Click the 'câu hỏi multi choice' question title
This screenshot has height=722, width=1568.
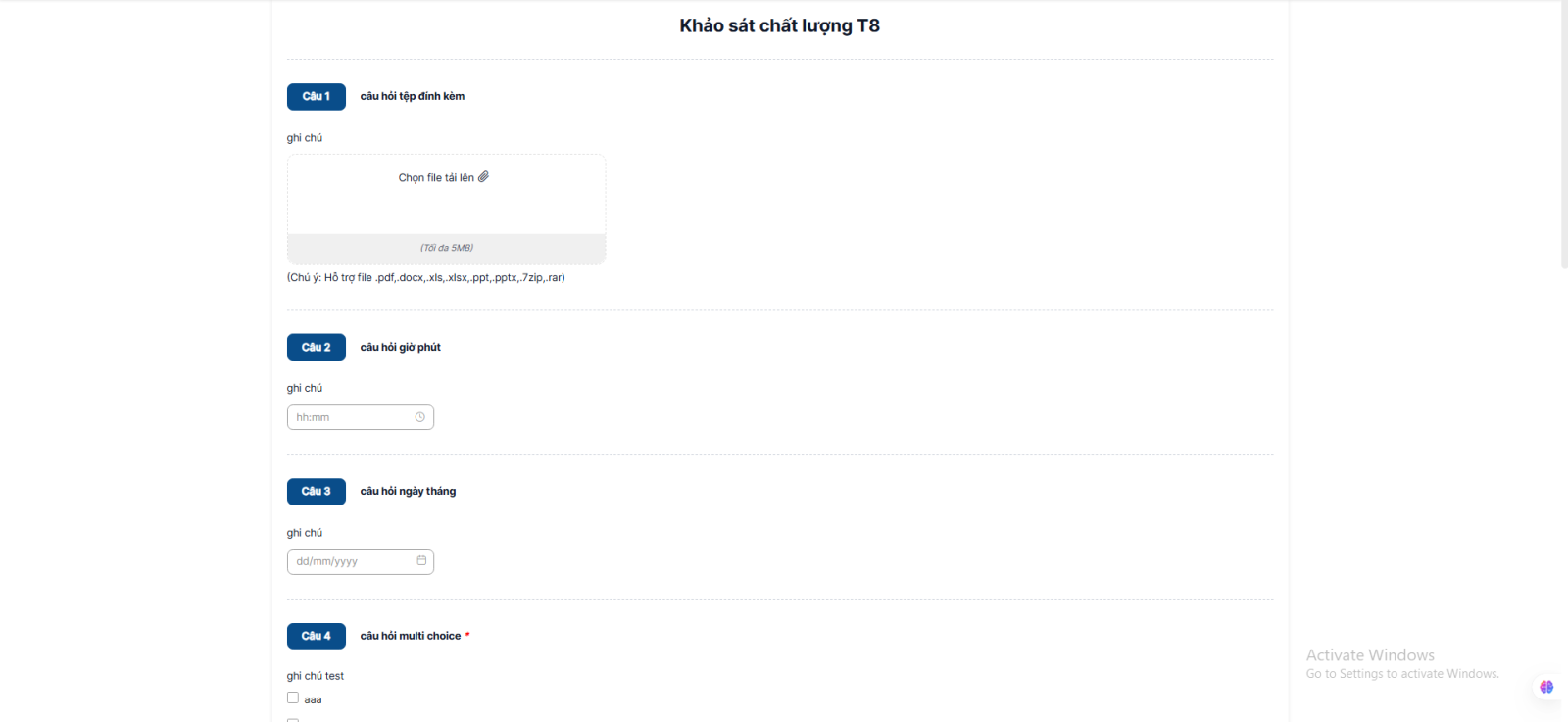[410, 636]
